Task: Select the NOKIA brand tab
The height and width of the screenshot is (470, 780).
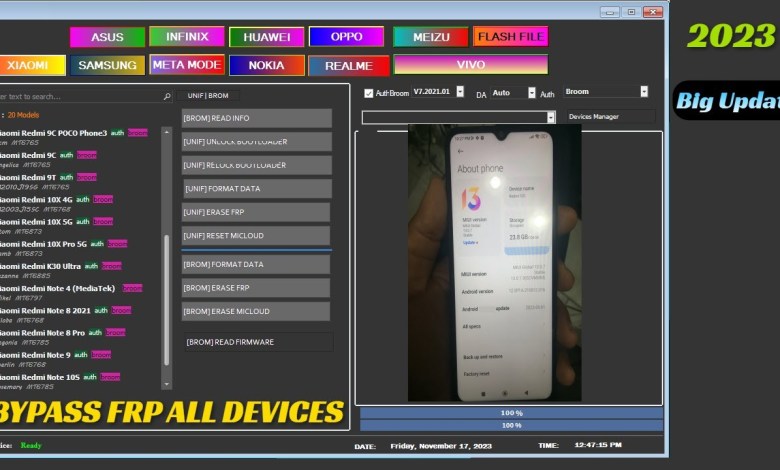Action: (267, 65)
